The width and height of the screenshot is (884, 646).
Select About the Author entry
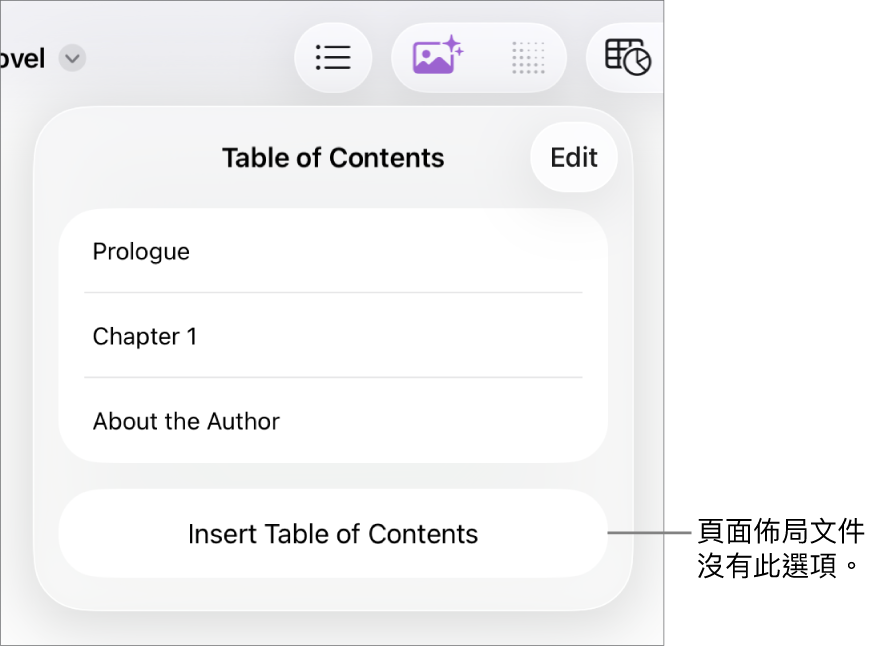click(x=186, y=422)
